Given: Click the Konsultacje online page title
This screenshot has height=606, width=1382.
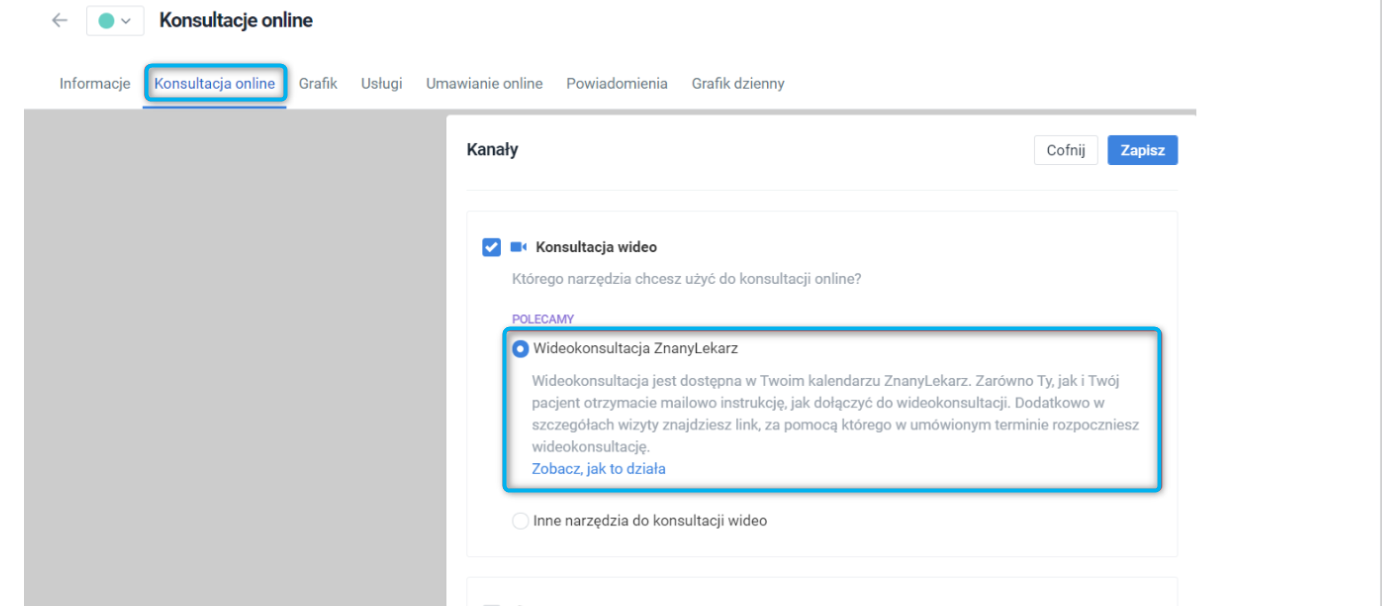Looking at the screenshot, I should [236, 19].
